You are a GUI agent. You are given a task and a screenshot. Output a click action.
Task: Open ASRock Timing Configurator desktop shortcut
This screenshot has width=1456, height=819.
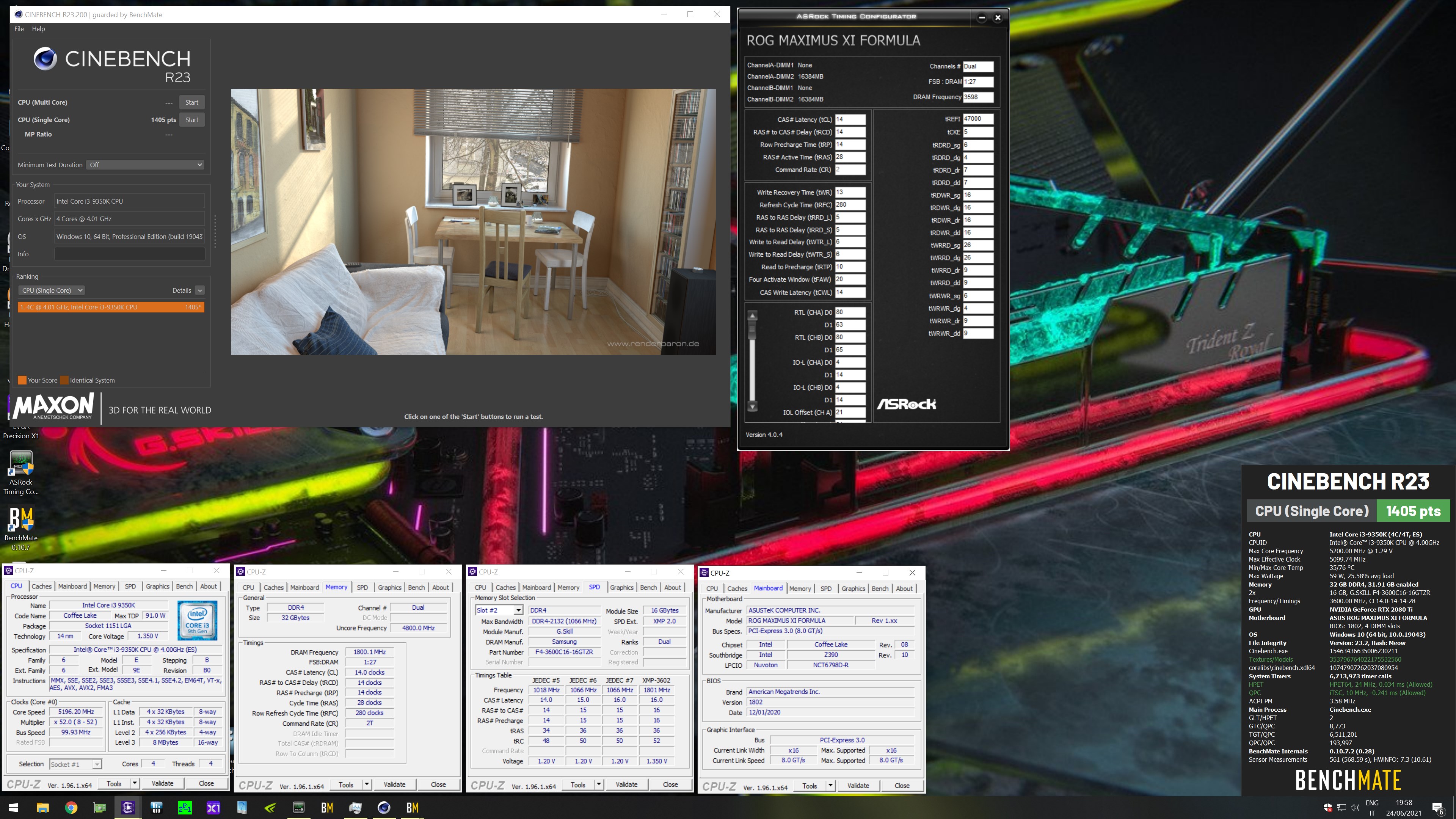(21, 472)
